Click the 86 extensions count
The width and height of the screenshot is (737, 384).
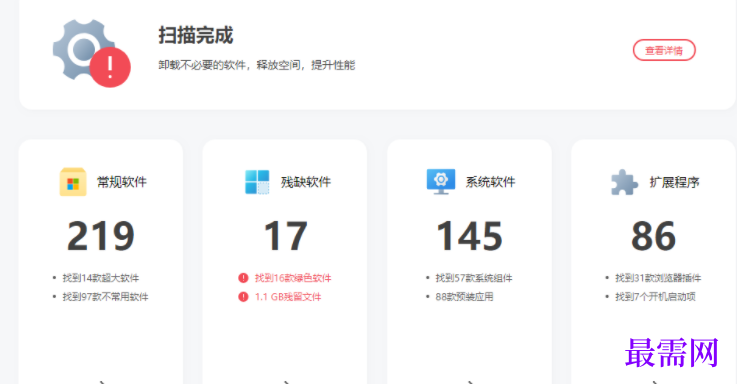(654, 236)
